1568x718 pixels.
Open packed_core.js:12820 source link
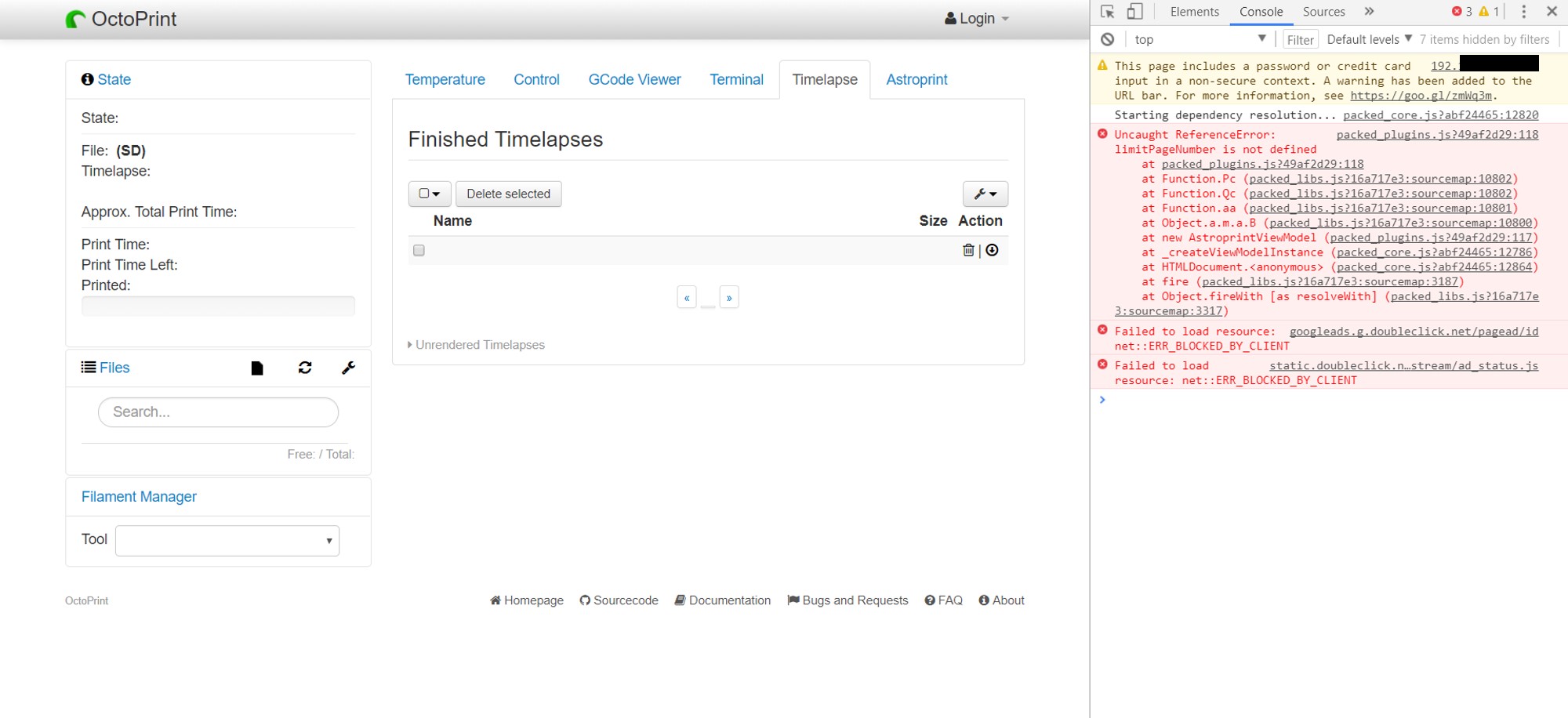1440,115
